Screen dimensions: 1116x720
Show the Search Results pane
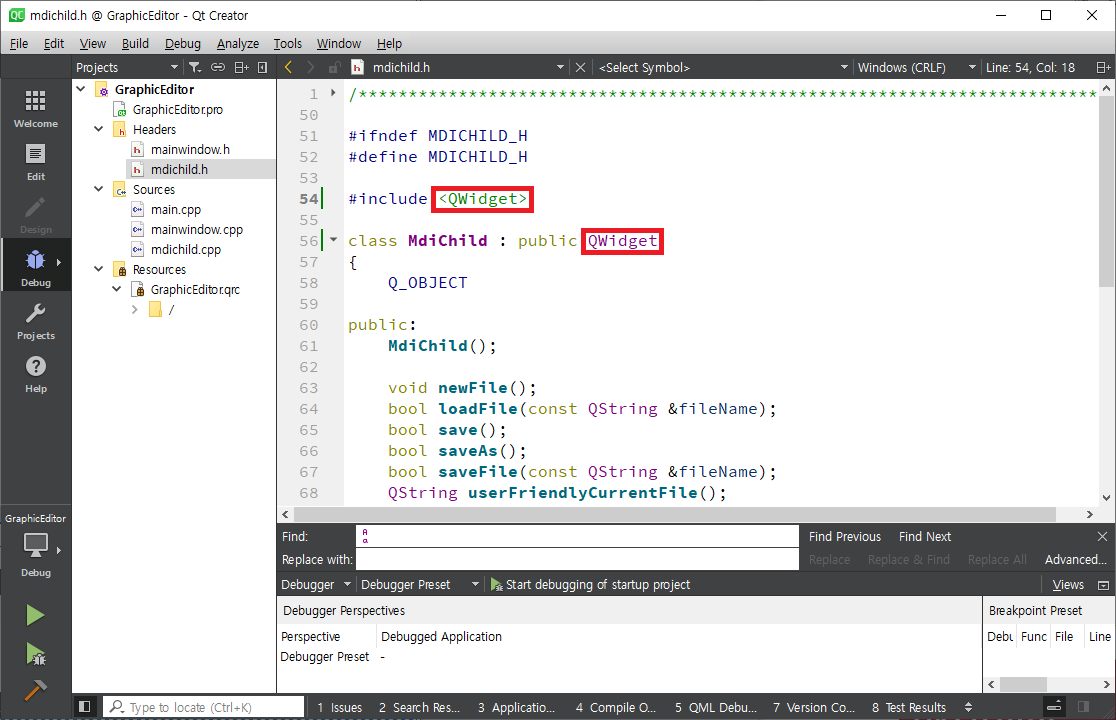(419, 707)
